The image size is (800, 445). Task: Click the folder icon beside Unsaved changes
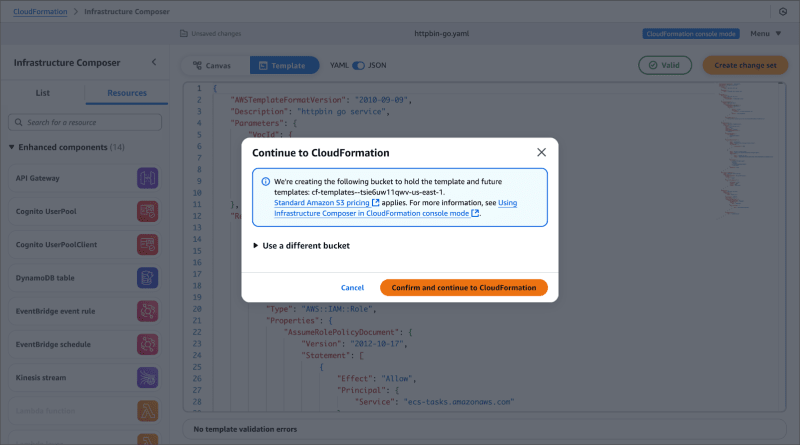(184, 34)
